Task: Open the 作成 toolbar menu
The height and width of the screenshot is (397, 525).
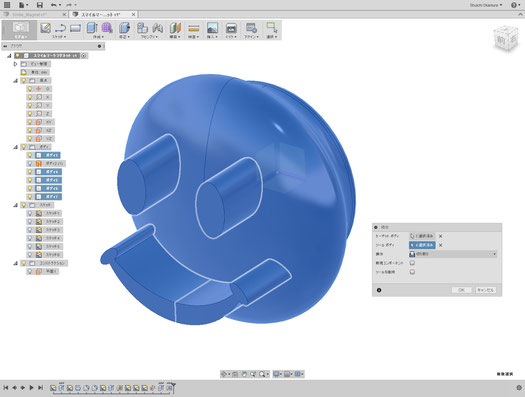Action: pos(98,36)
